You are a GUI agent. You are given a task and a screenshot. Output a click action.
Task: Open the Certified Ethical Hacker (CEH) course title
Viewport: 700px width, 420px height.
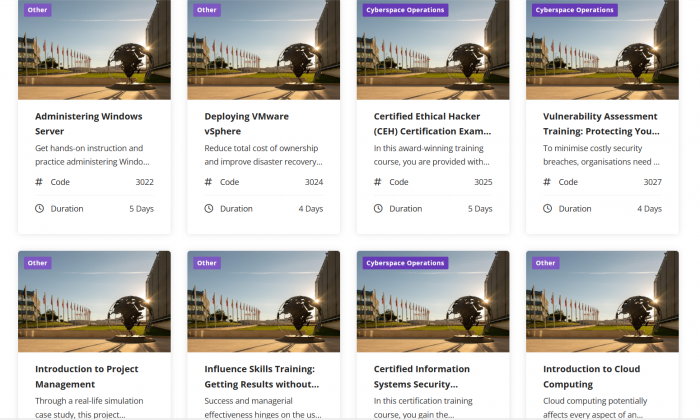[x=432, y=124]
